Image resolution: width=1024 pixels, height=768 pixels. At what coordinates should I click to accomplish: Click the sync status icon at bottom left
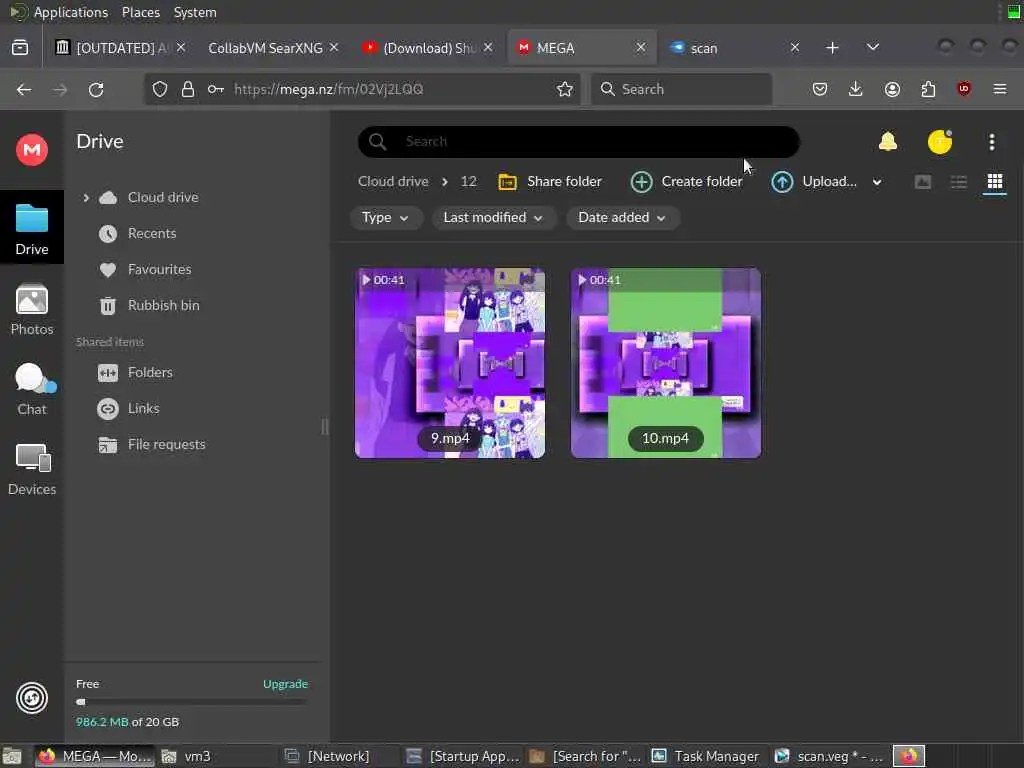tap(31, 698)
